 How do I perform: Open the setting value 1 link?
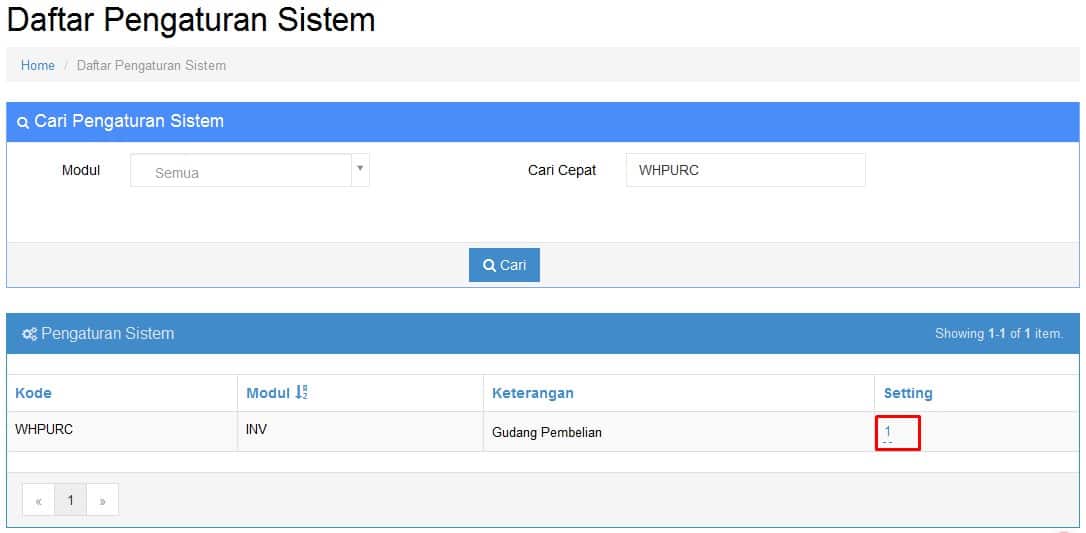click(888, 431)
